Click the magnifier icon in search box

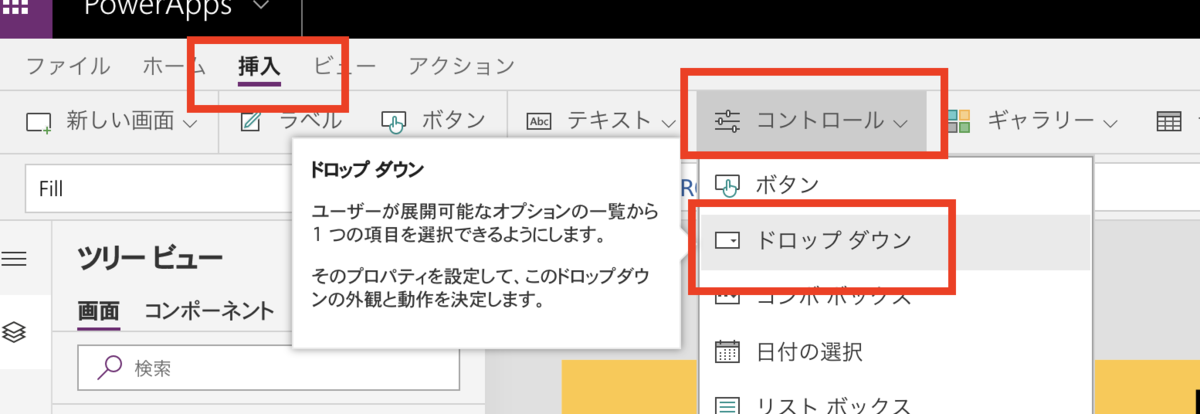coord(109,368)
